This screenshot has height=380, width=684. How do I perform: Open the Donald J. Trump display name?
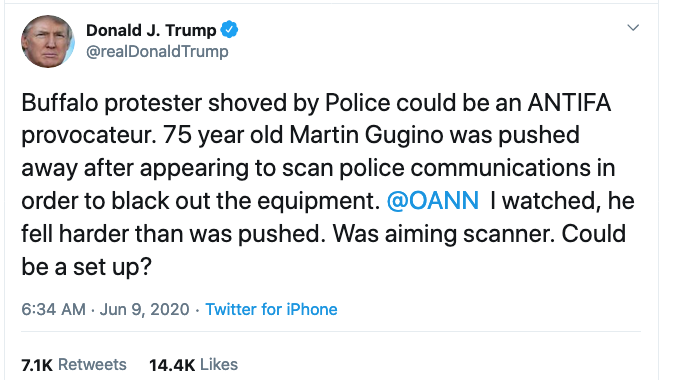151,30
